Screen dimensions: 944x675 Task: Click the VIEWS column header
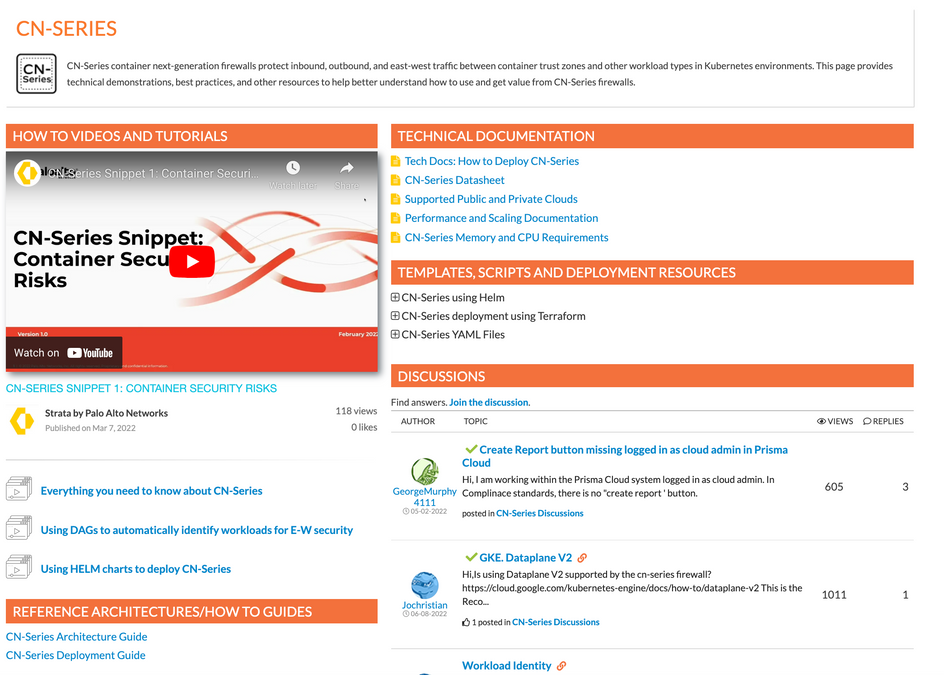[835, 421]
